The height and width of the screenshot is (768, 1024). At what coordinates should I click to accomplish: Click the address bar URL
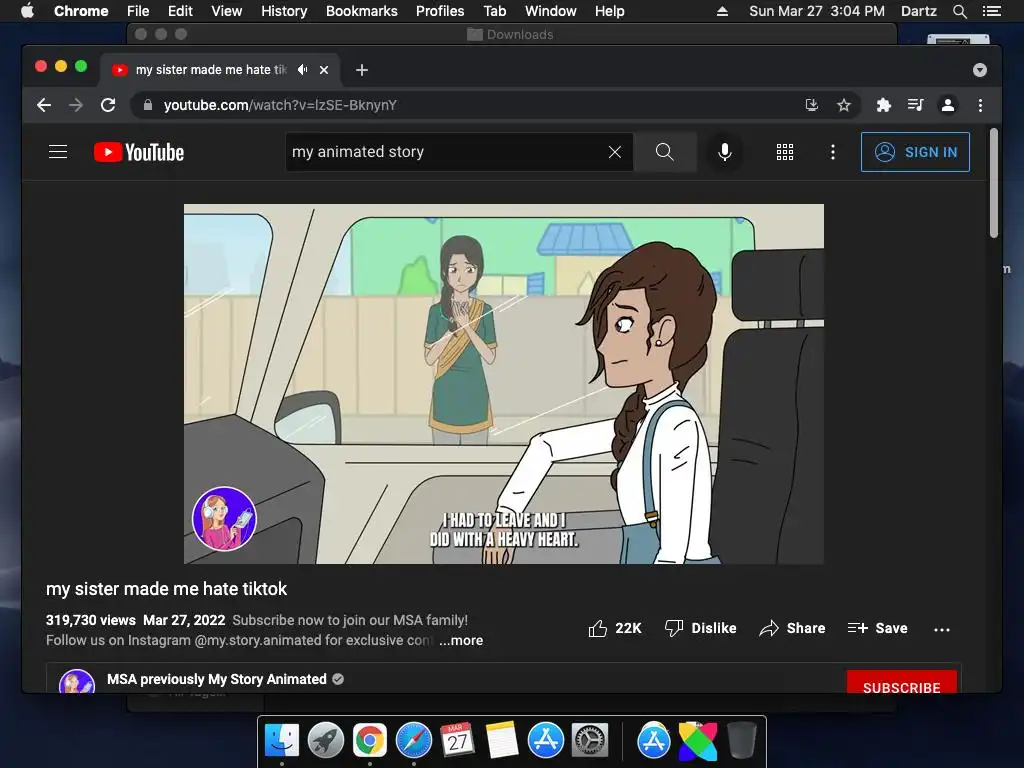pyautogui.click(x=280, y=105)
